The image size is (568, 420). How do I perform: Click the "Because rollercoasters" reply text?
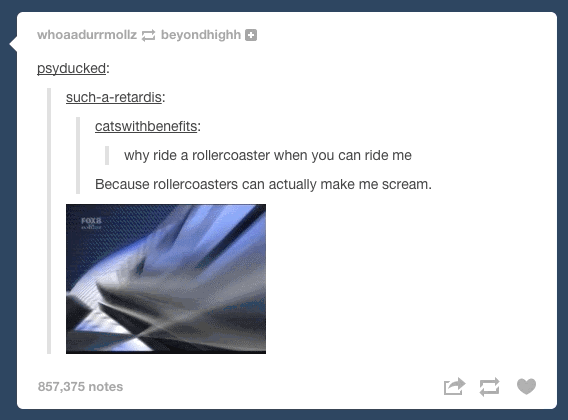pyautogui.click(x=263, y=184)
